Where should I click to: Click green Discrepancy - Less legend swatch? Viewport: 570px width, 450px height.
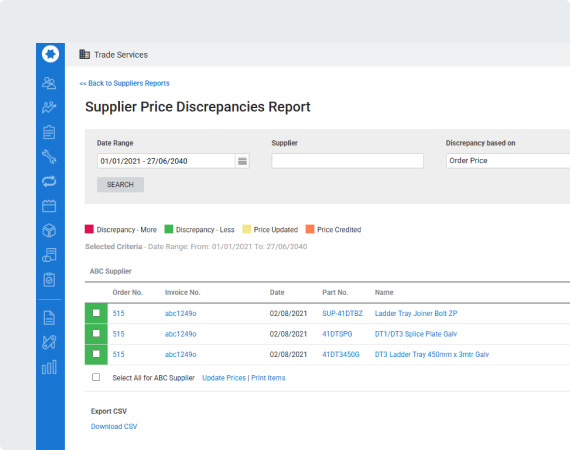point(169,229)
